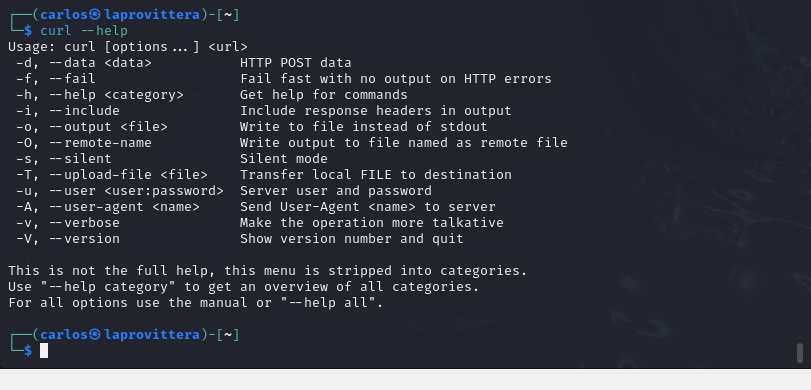Click the '--output <file>' option text
811x390 pixels.
pos(108,127)
